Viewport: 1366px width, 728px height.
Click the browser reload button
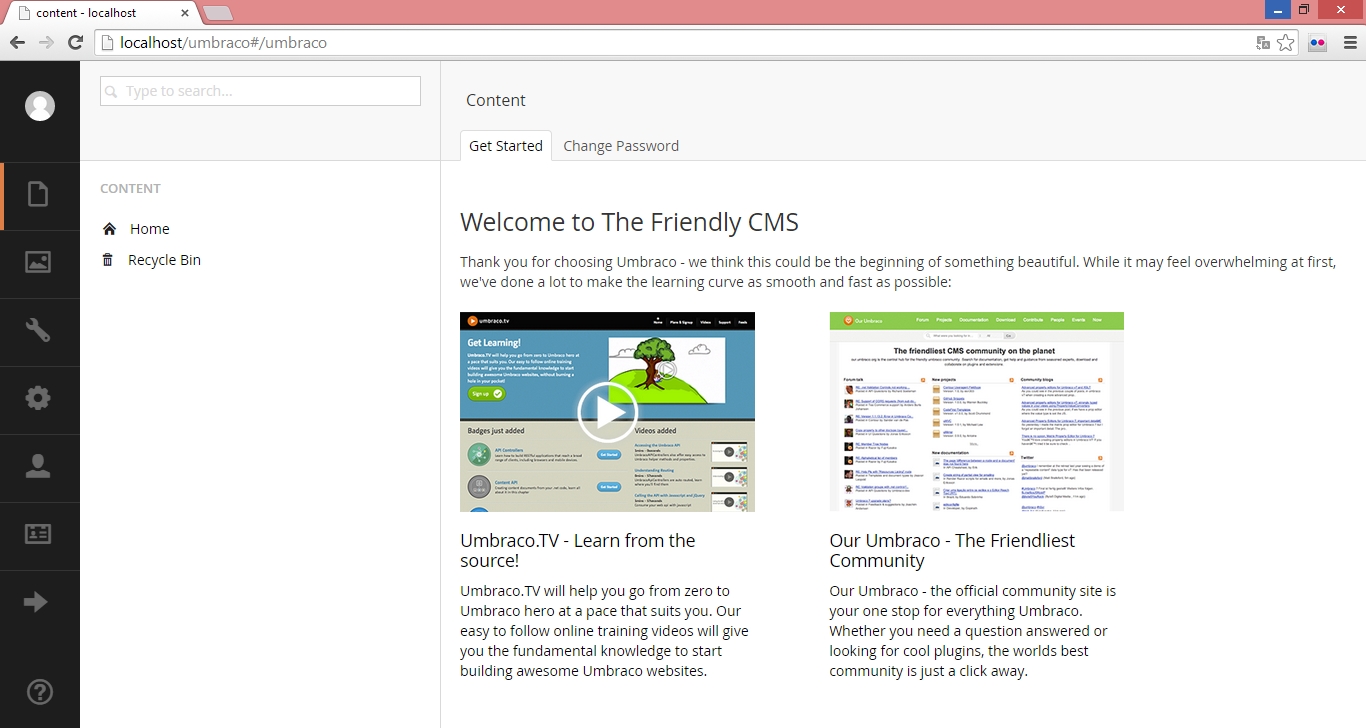75,43
